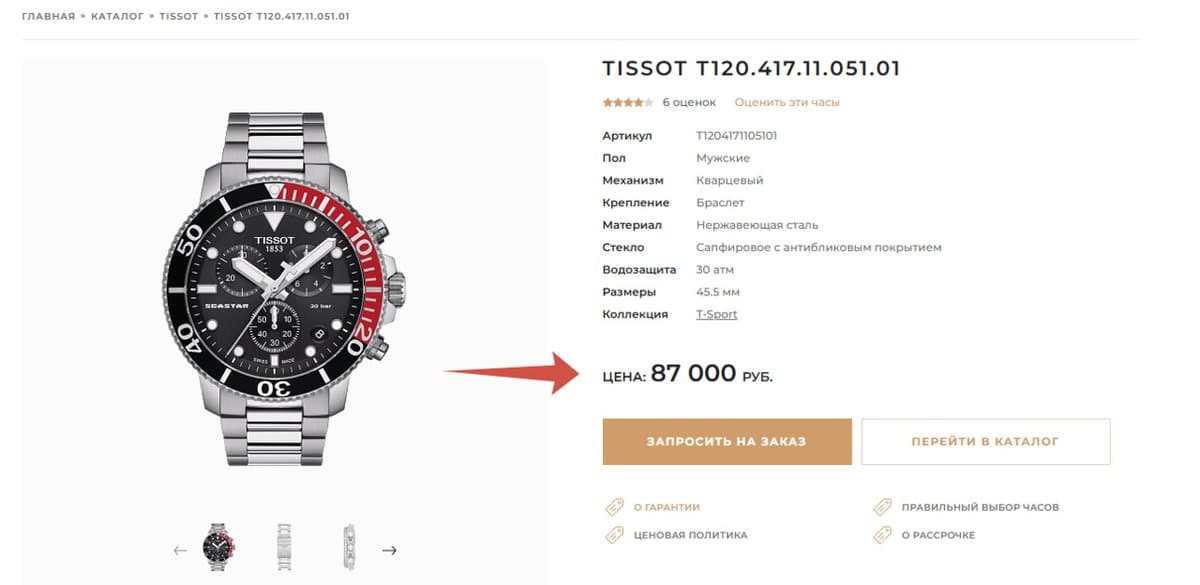This screenshot has width=1200, height=585.
Task: Click the left arrow under the product photos
Action: [x=181, y=550]
